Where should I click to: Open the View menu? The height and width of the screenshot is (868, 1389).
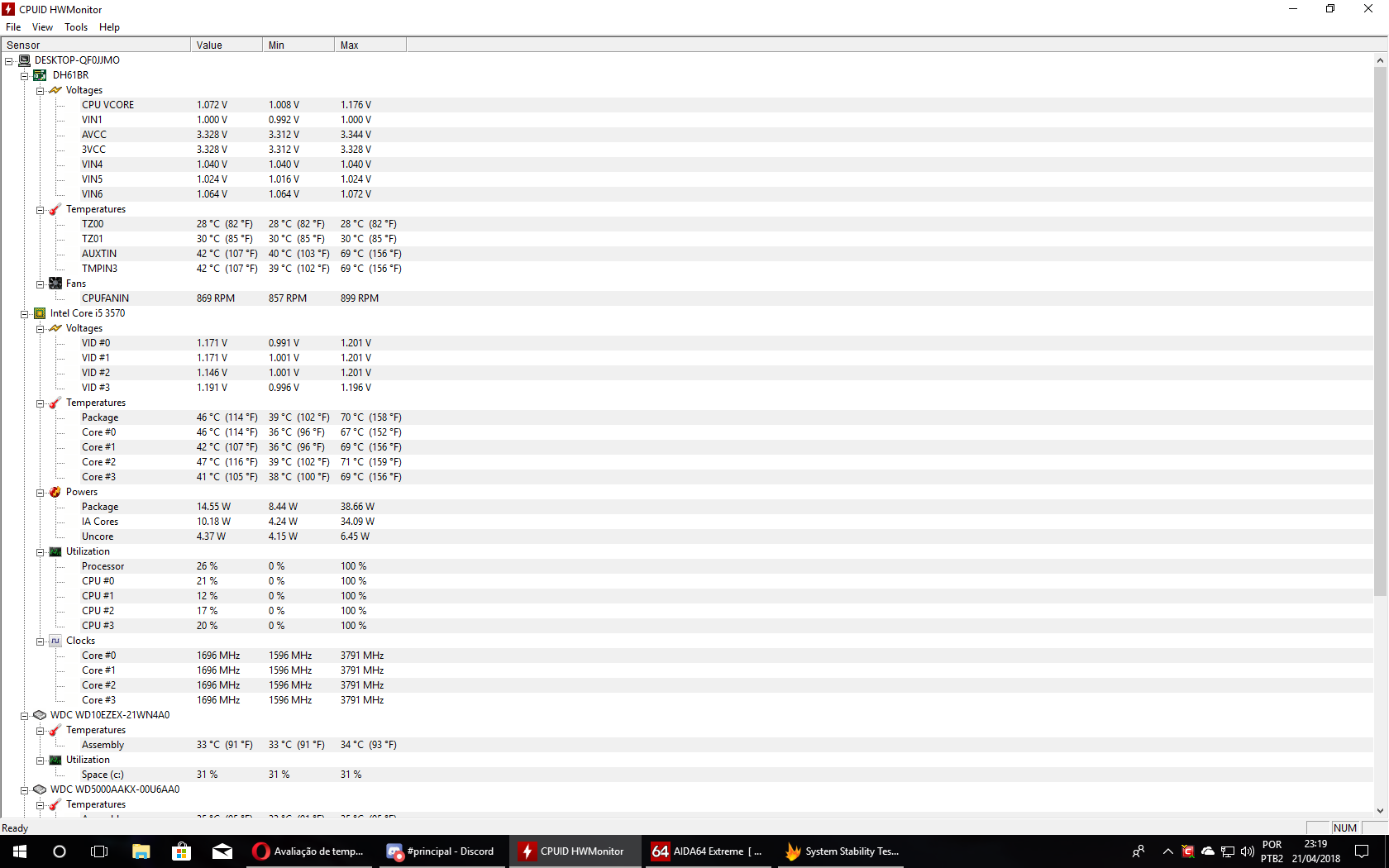[x=42, y=27]
